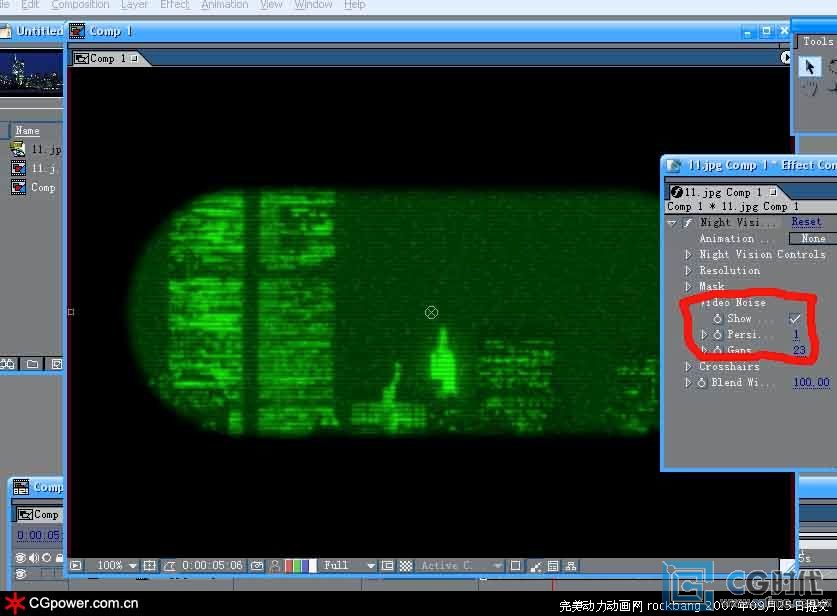Click the Name column header in Project
This screenshot has height=616, width=837.
(x=27, y=131)
